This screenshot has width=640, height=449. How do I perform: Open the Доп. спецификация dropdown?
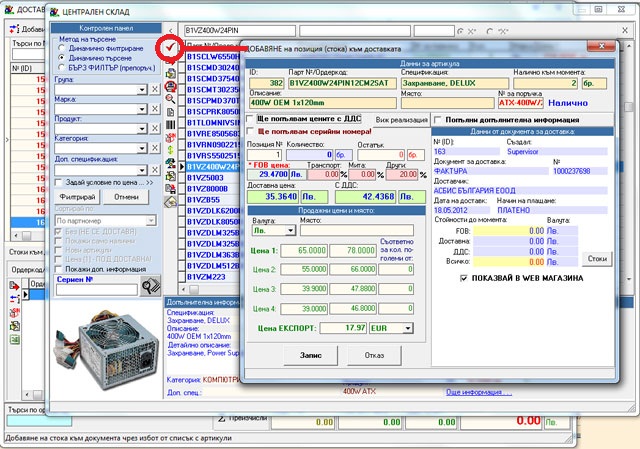tap(142, 170)
